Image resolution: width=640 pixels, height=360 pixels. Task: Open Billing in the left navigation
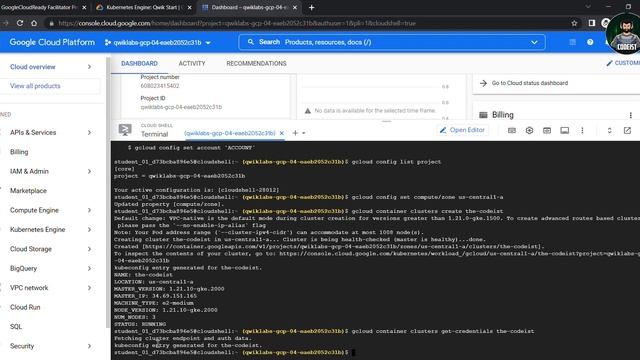point(19,152)
